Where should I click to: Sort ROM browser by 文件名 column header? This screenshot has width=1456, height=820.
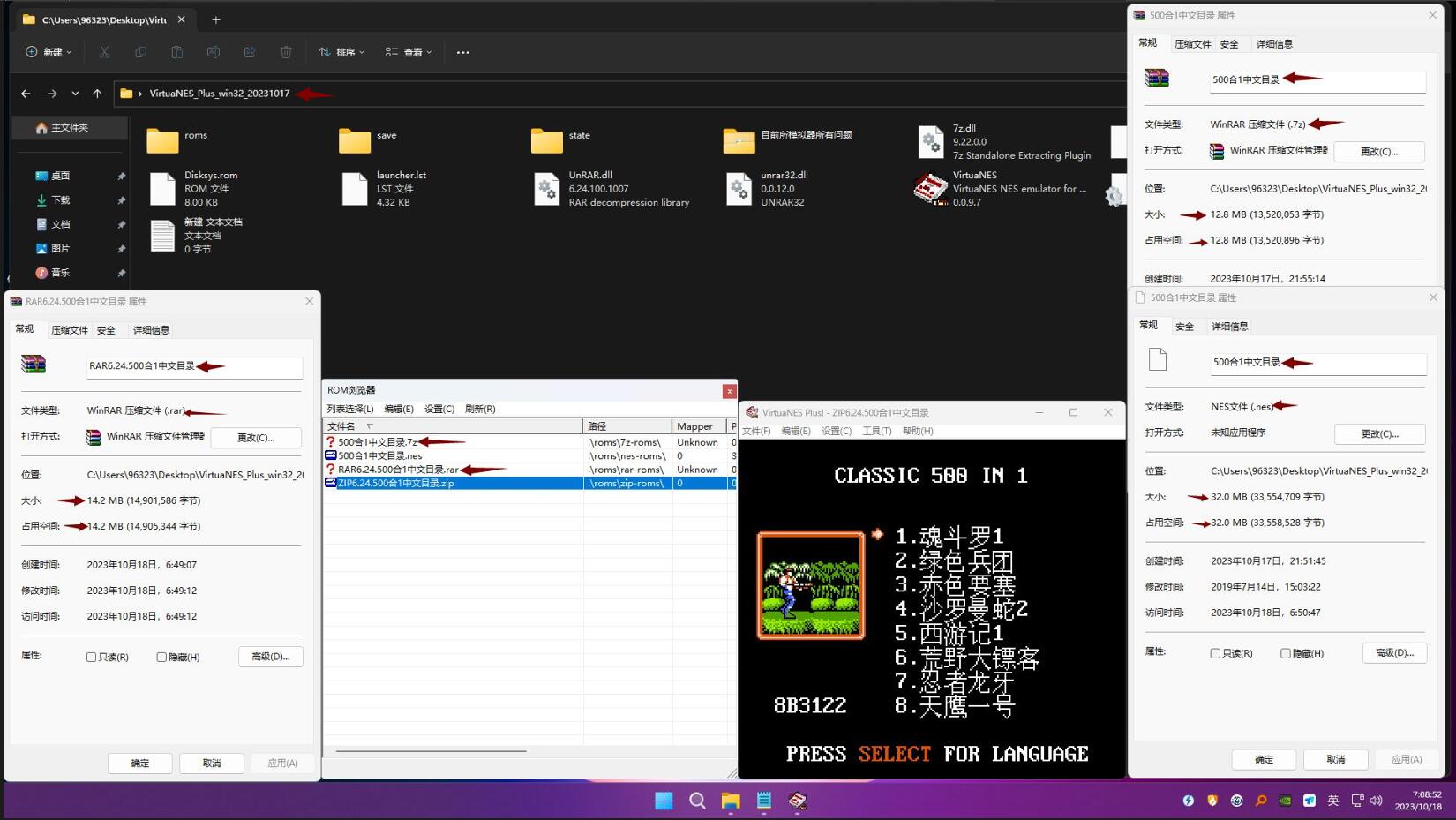(453, 426)
